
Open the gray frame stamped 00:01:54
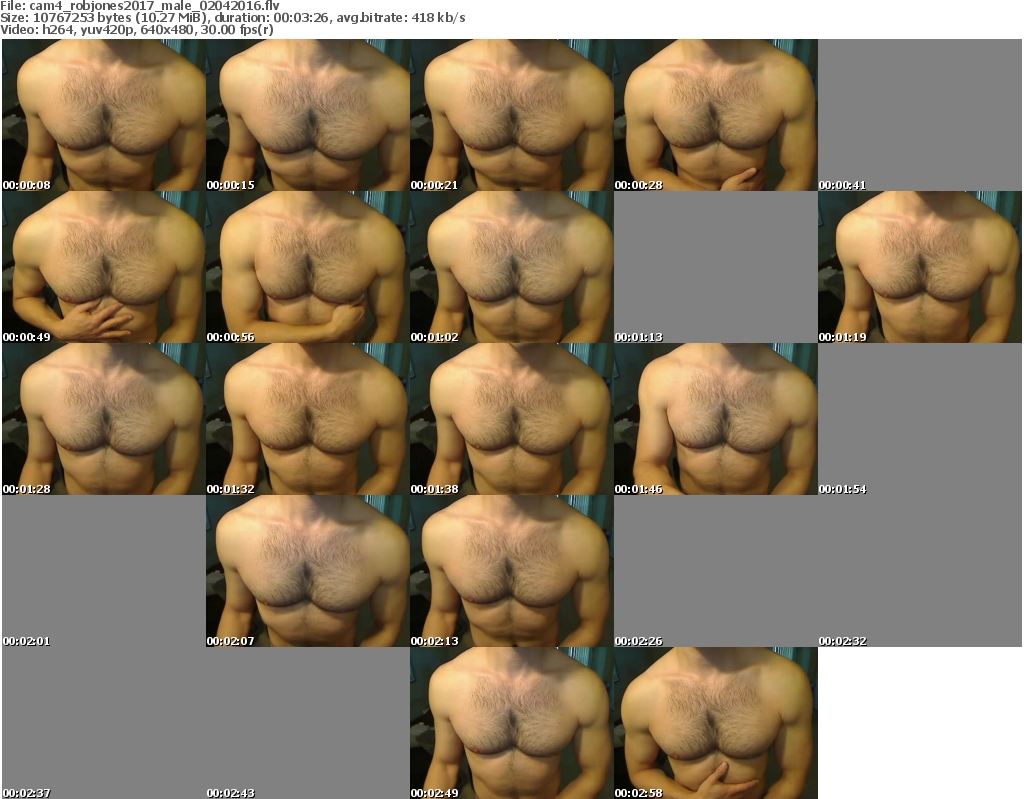[x=920, y=419]
